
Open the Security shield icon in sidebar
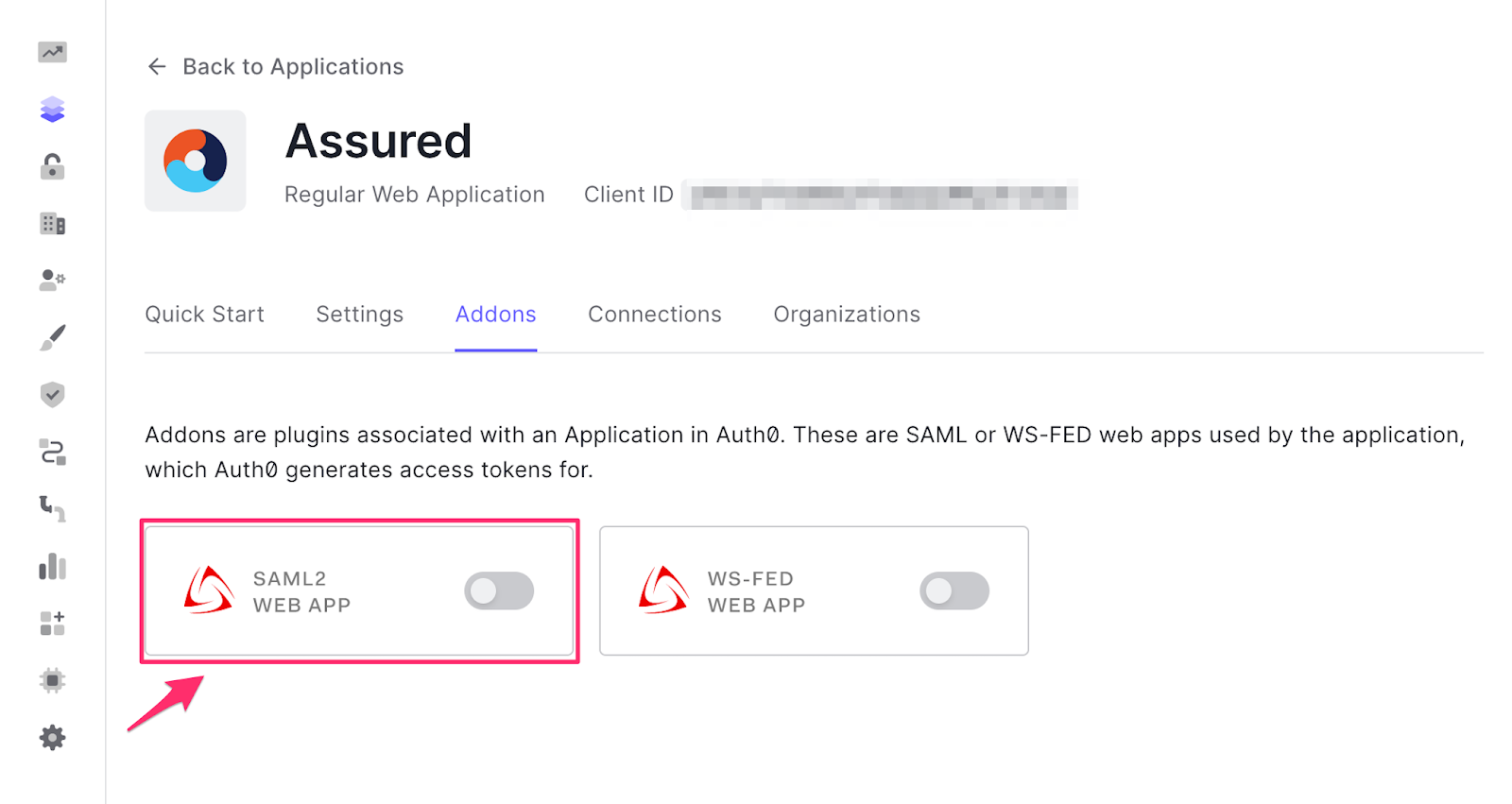(53, 395)
